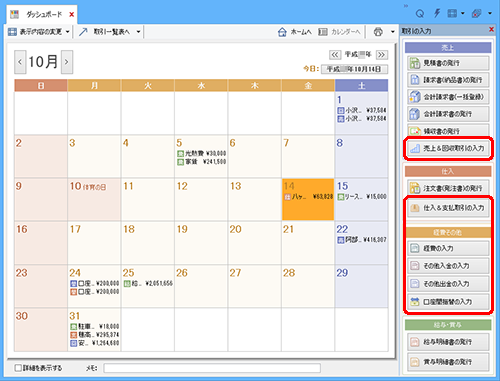Select the 給 ¥2,051,656 entry on the 25th
The width and height of the screenshot is (500, 381).
tap(148, 283)
